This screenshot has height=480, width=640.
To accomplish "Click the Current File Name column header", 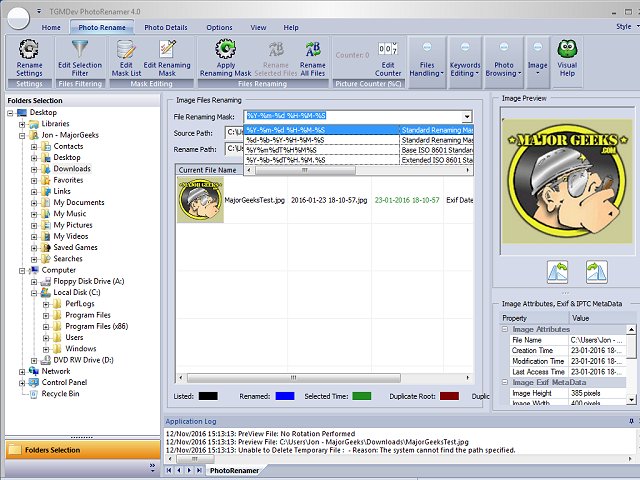I will tap(208, 170).
